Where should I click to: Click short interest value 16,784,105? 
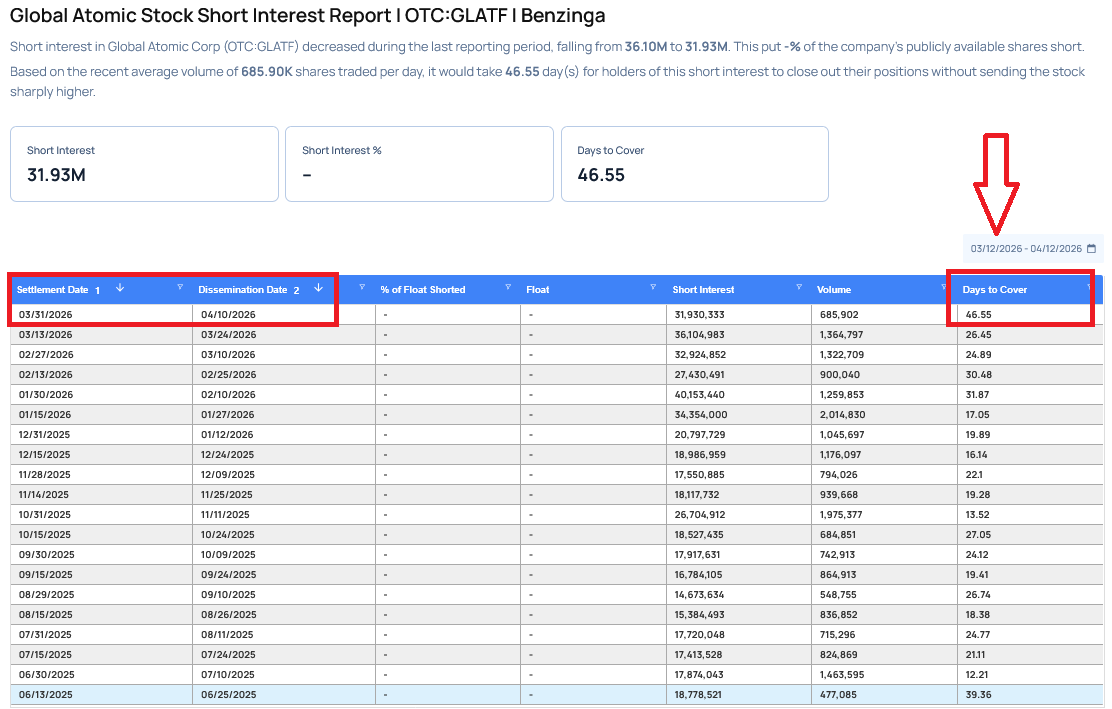[699, 574]
